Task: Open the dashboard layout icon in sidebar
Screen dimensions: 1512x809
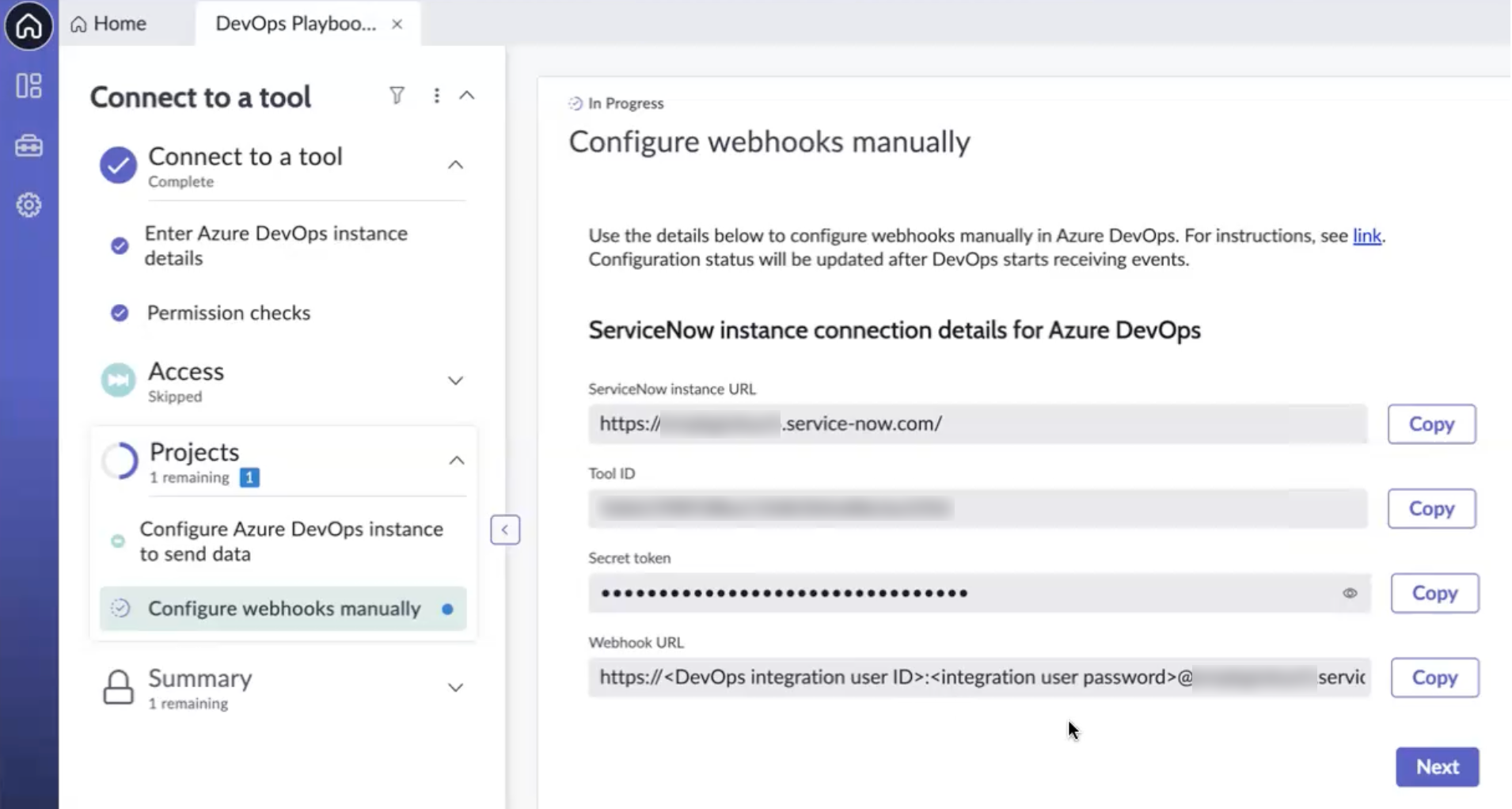Action: click(28, 85)
